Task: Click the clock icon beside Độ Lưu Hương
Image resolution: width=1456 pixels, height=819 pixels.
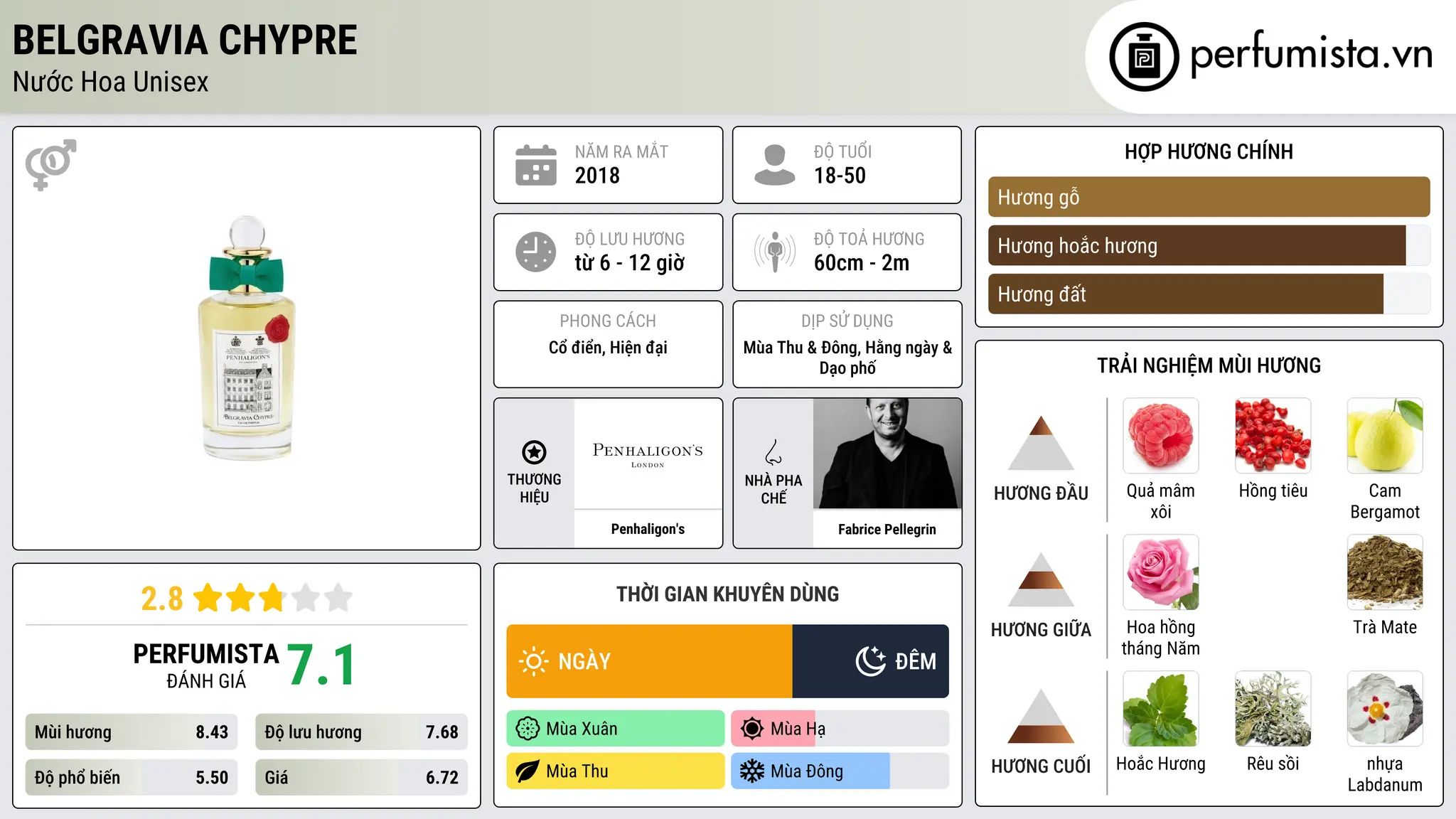Action: tap(536, 252)
